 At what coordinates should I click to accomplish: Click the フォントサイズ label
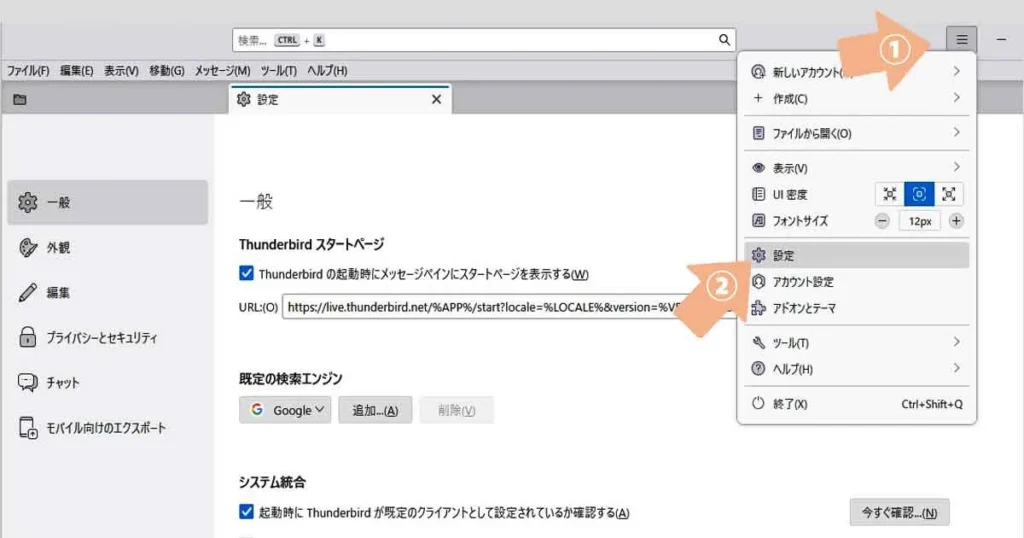point(800,221)
